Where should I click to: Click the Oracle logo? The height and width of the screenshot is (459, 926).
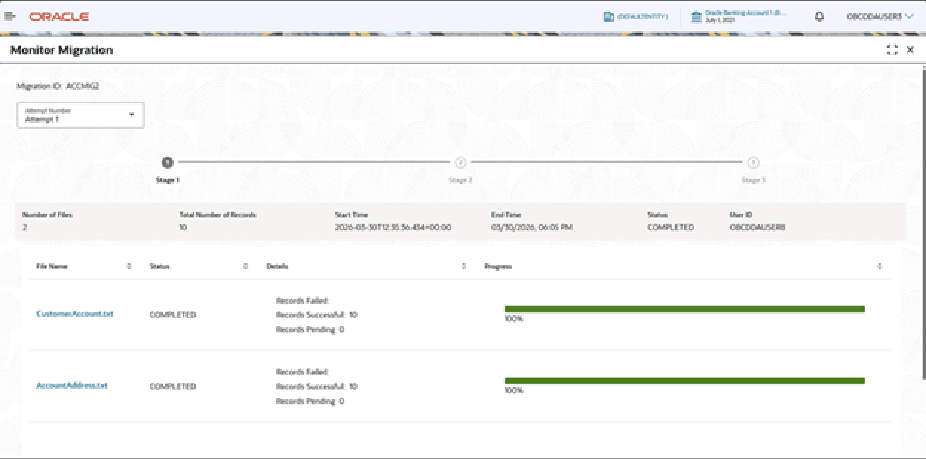[59, 17]
